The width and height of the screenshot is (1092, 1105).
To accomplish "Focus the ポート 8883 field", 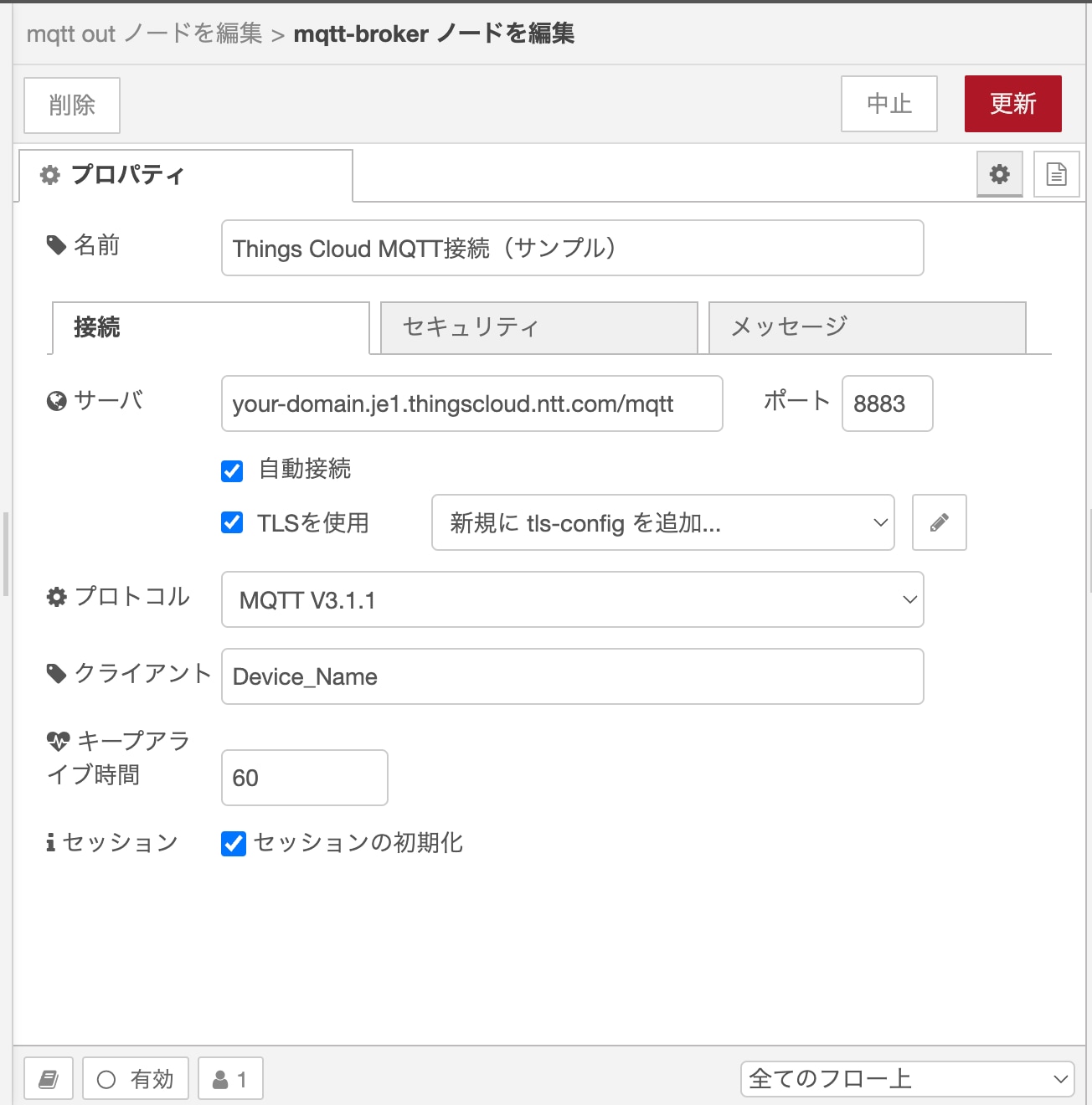I will click(888, 403).
